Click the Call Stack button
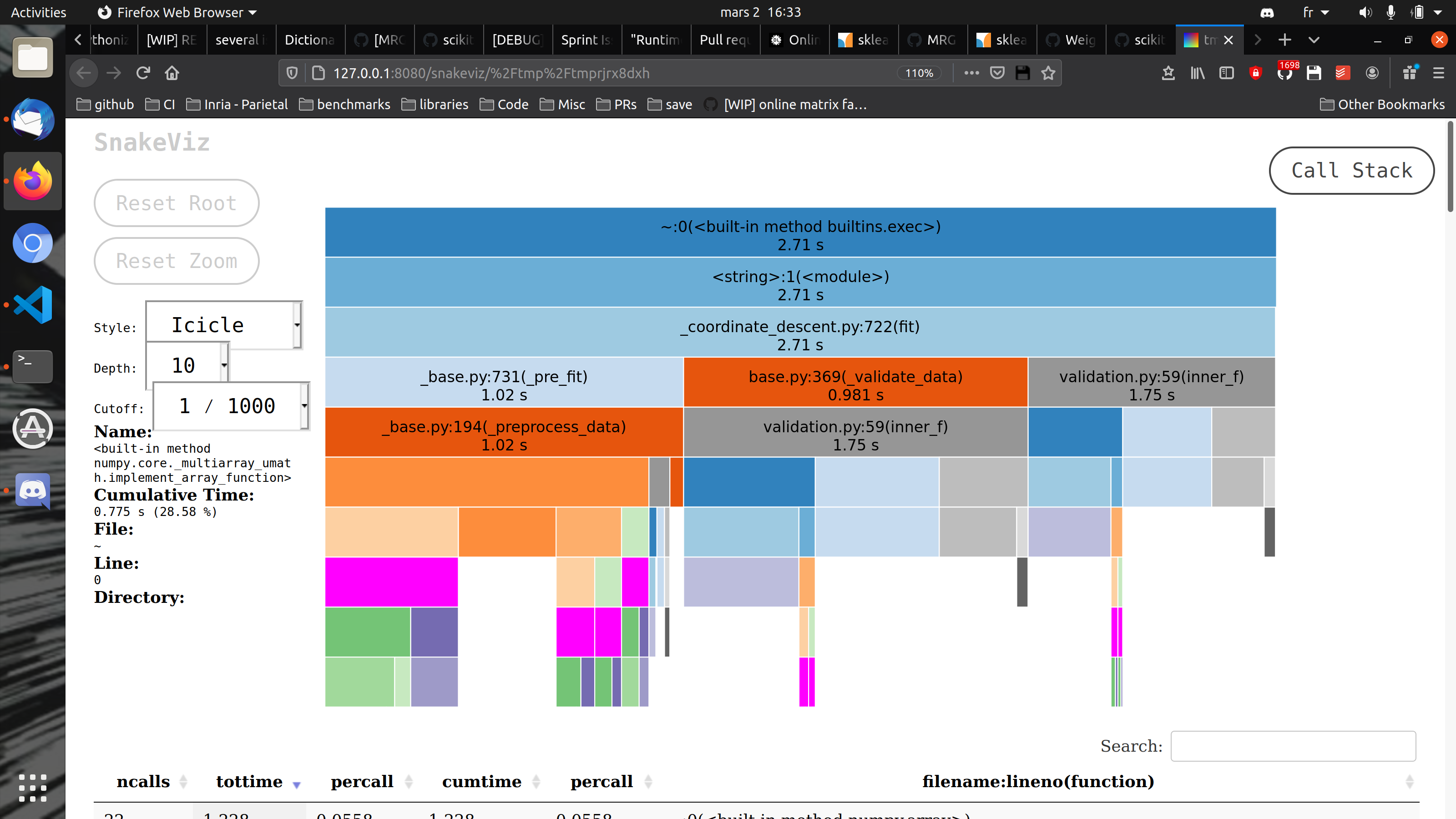Viewport: 1456px width, 819px height. click(x=1351, y=171)
